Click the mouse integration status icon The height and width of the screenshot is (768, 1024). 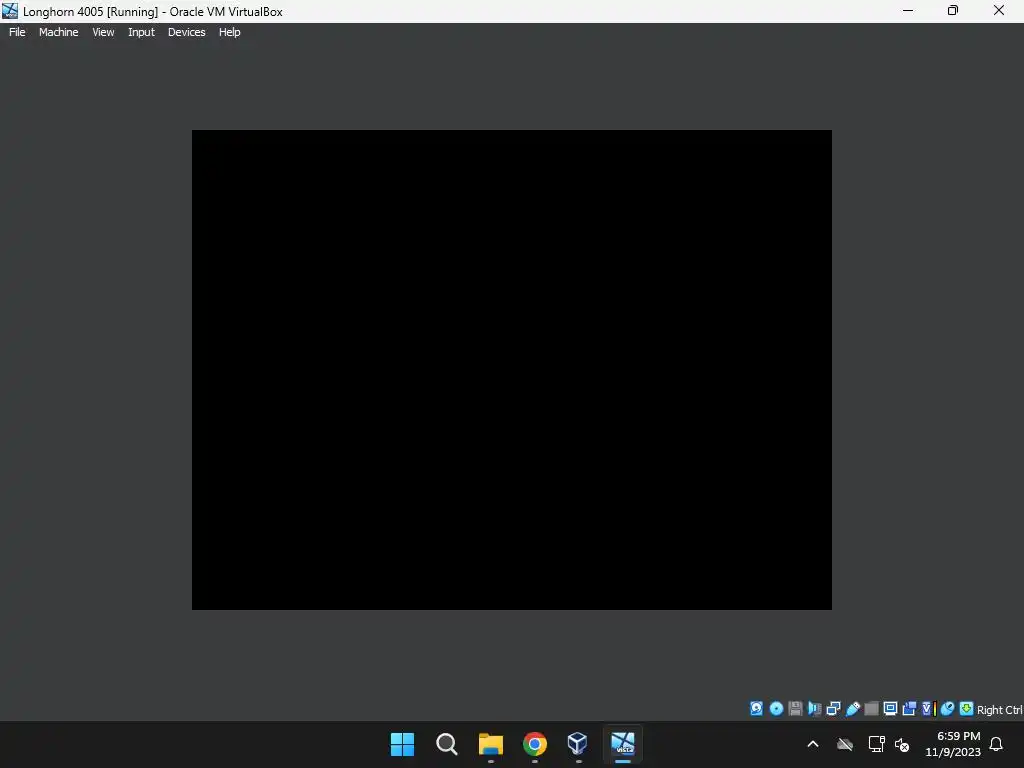click(x=948, y=709)
